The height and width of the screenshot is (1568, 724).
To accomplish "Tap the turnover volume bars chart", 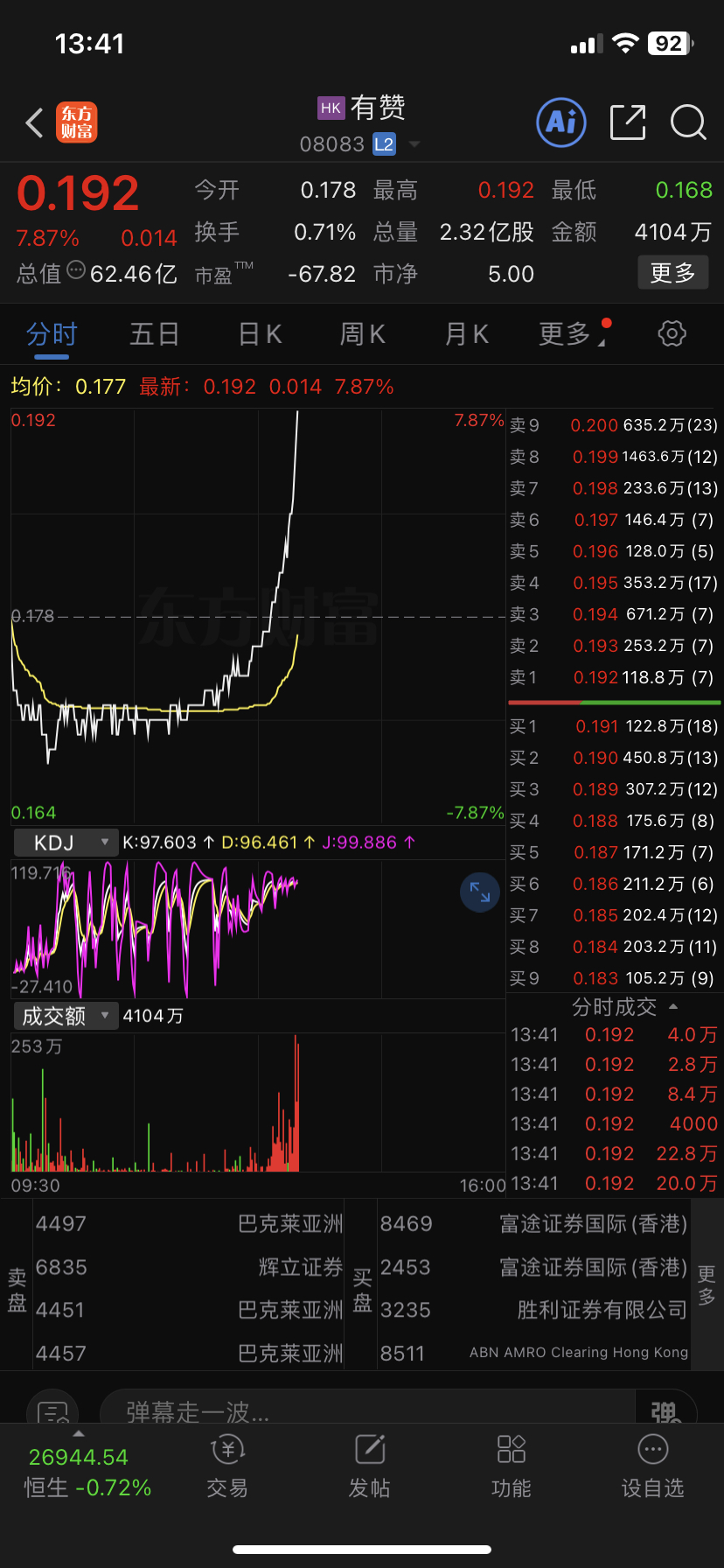I will tap(258, 1102).
